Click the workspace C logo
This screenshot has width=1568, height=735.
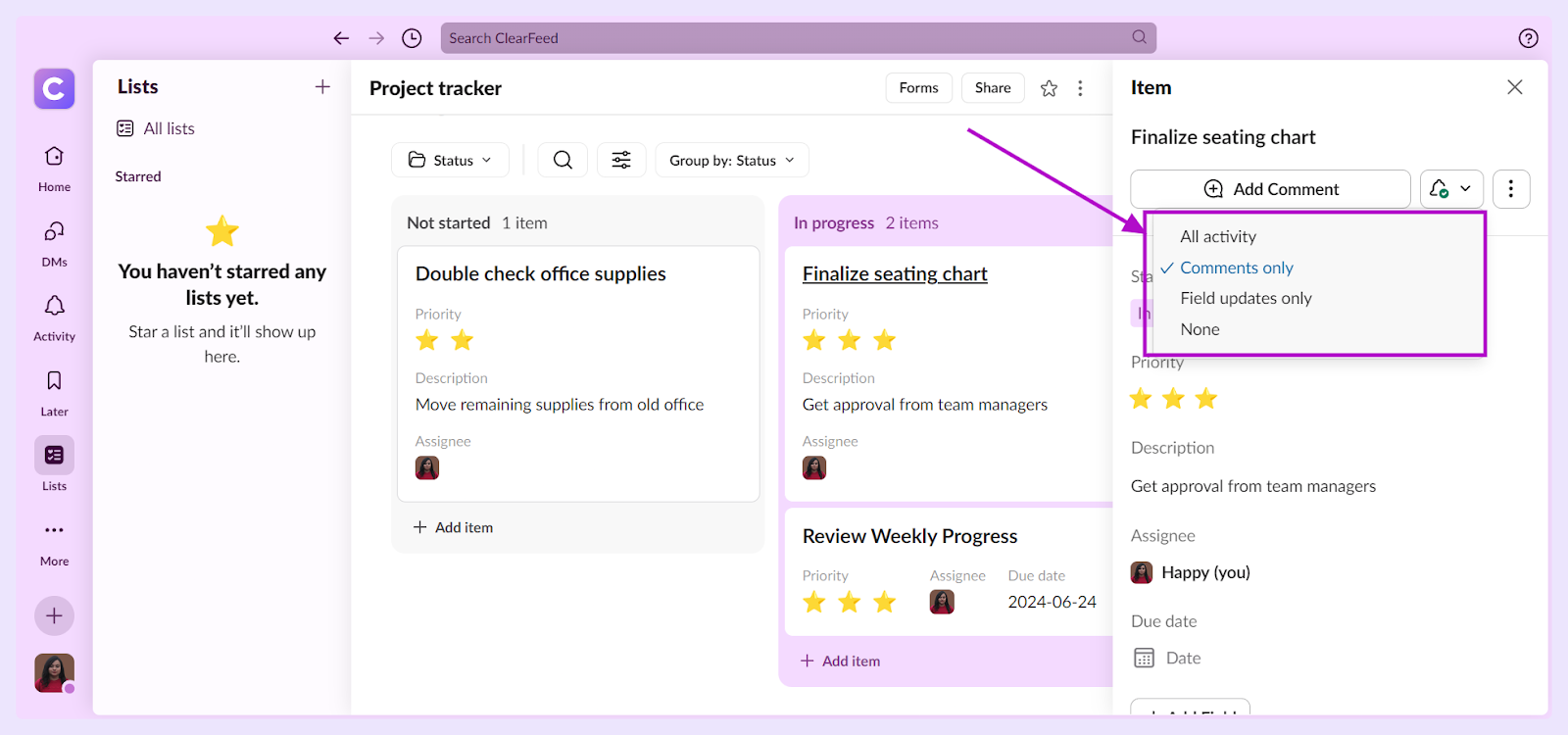54,89
